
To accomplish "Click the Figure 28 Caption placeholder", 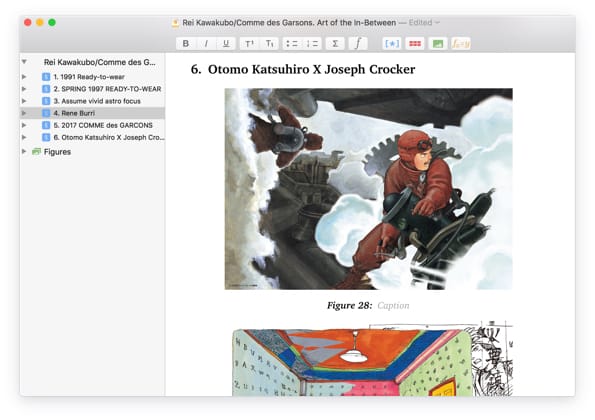I will [393, 305].
